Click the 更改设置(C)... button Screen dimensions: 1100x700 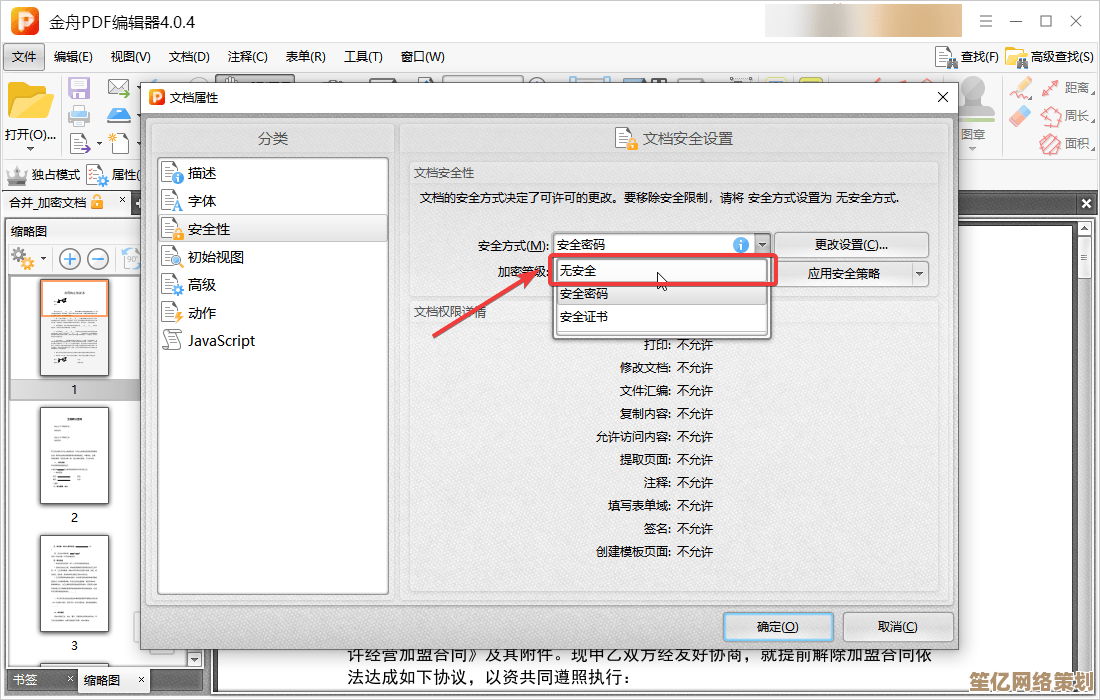click(851, 245)
